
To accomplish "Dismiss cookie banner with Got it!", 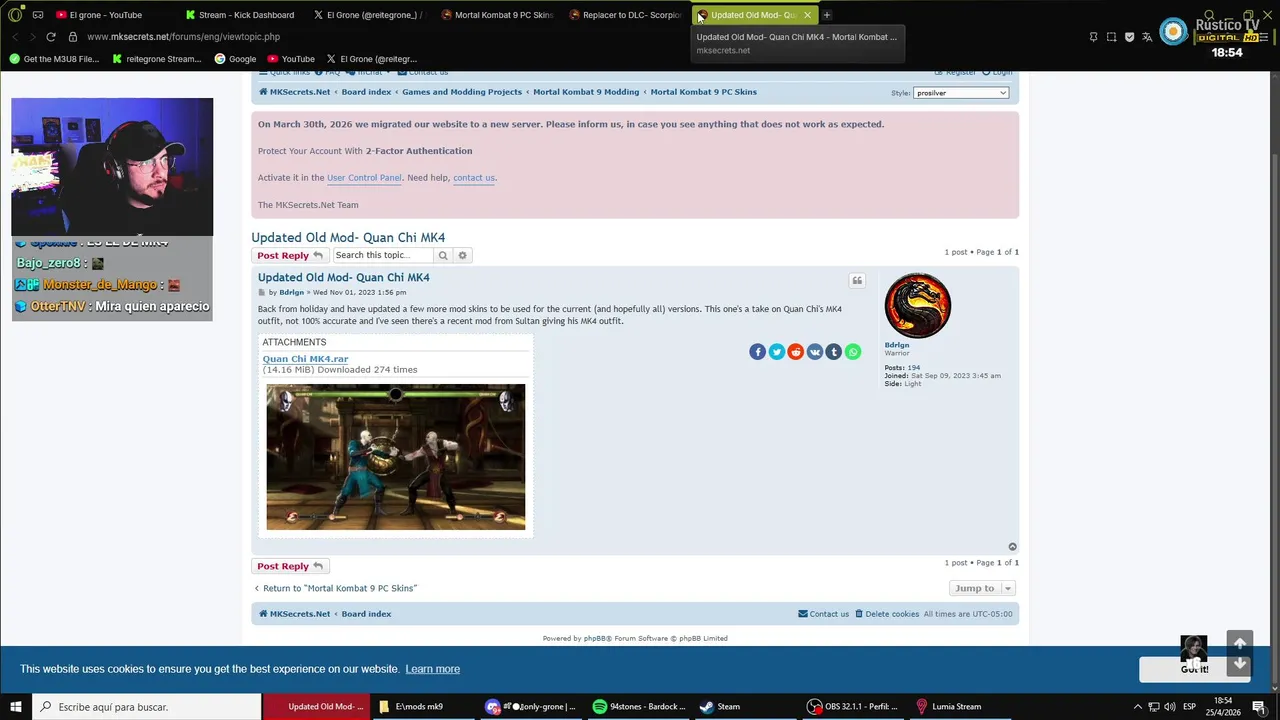I will tap(1194, 669).
